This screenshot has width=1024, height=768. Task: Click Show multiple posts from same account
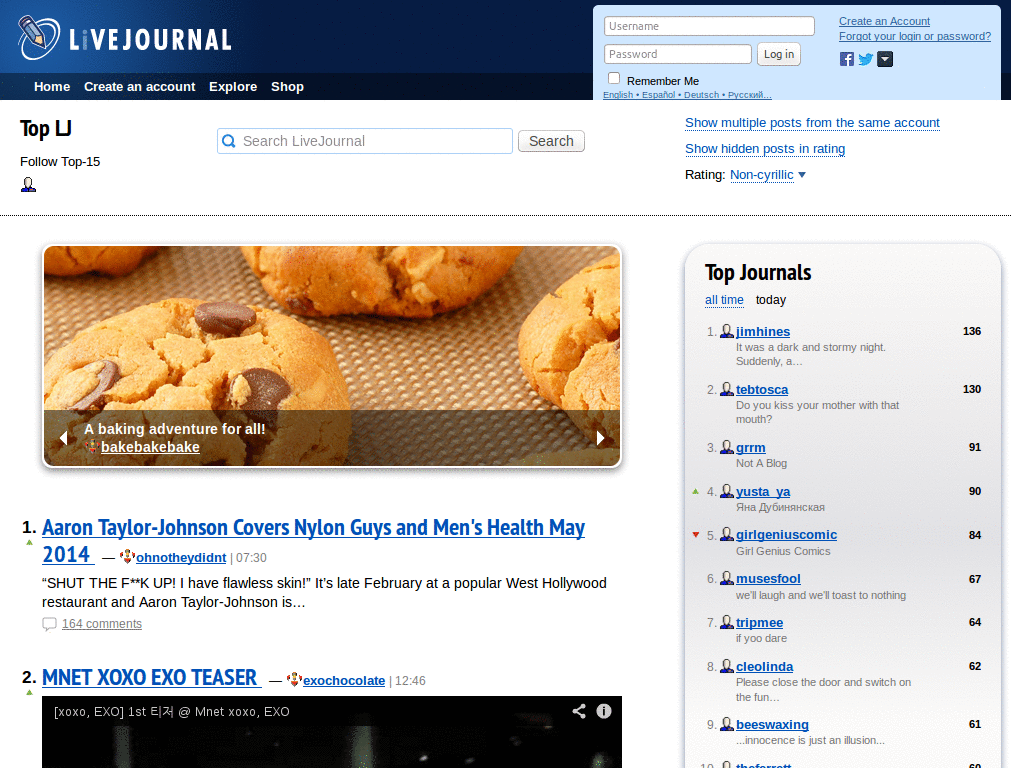point(812,123)
